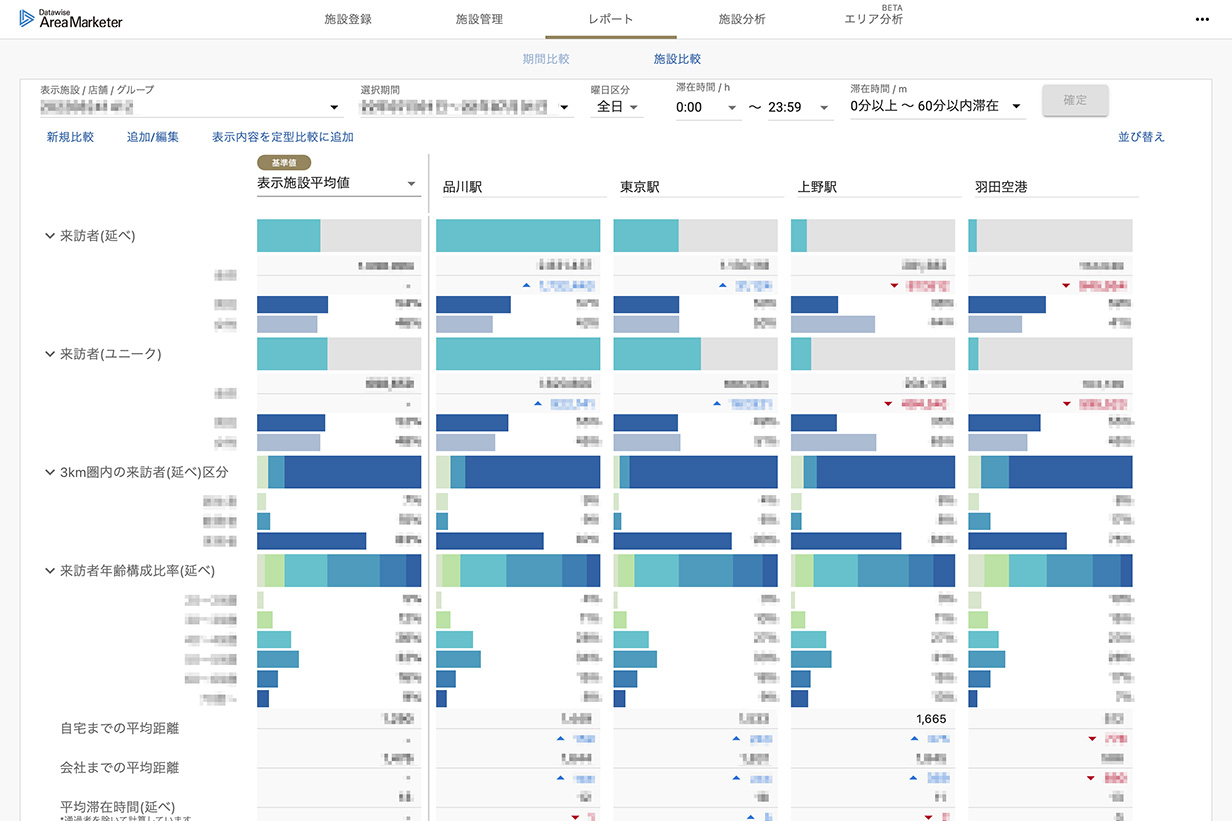
Task: Collapse the 来訪者年齢構成比率(延べ) section
Action: [48, 570]
